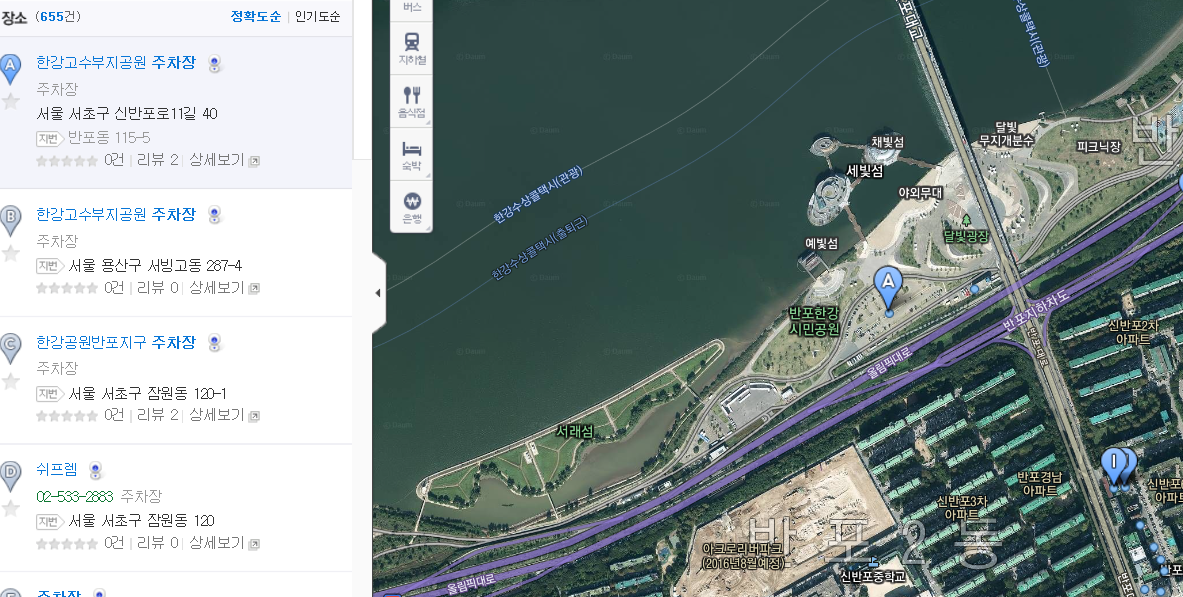The width and height of the screenshot is (1183, 597).
Task: Toggle favorite star for 쉬프렘
Action: tap(11, 509)
